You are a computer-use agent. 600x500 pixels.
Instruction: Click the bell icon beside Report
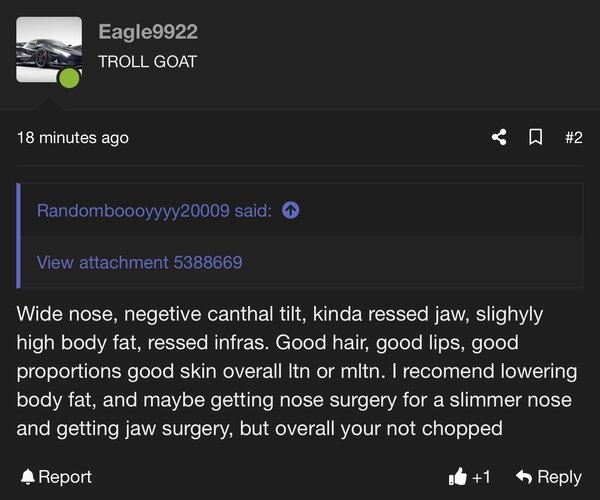[x=28, y=477]
